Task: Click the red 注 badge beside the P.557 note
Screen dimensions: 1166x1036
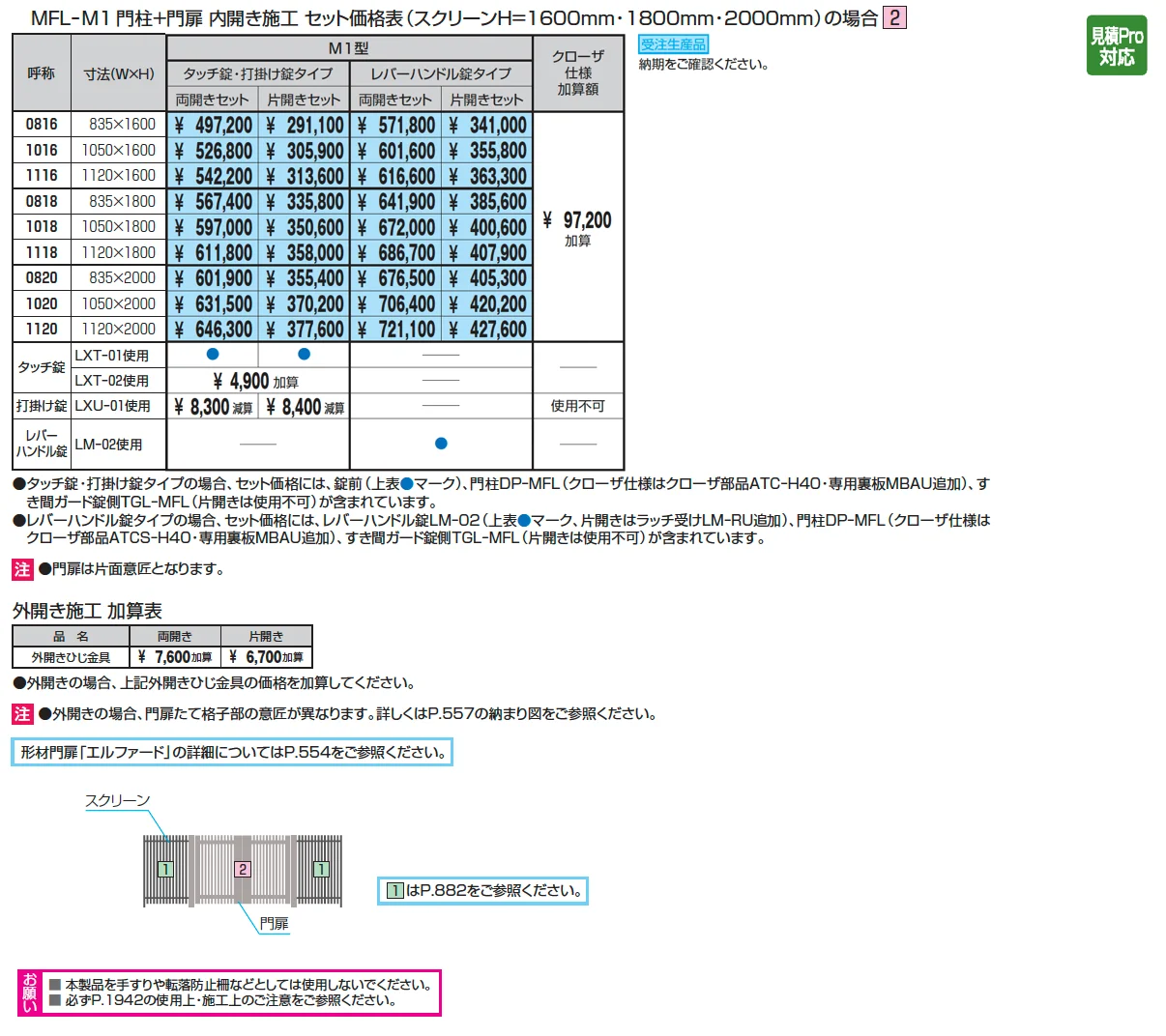Action: click(23, 714)
